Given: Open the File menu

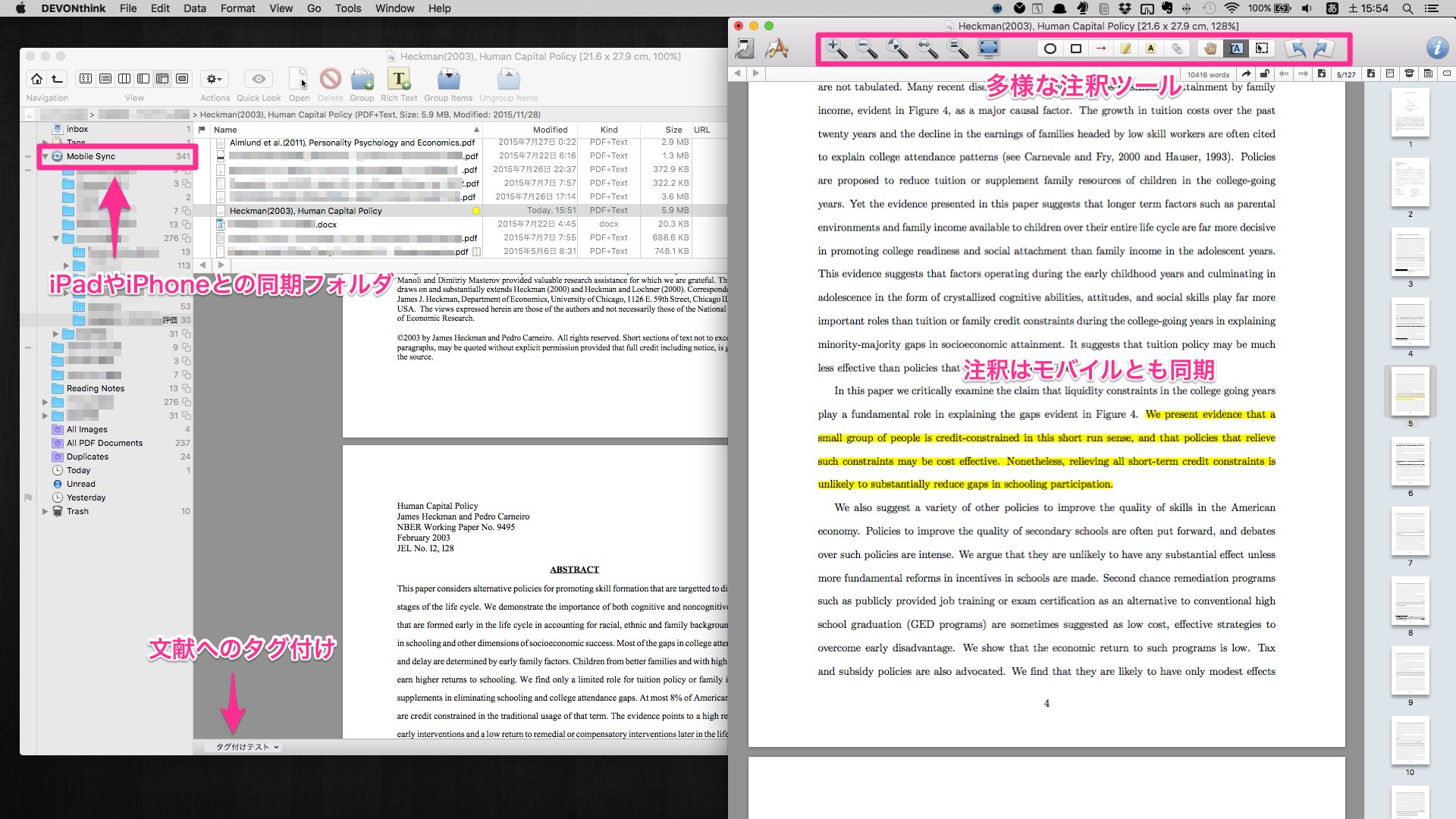Looking at the screenshot, I should click(128, 8).
